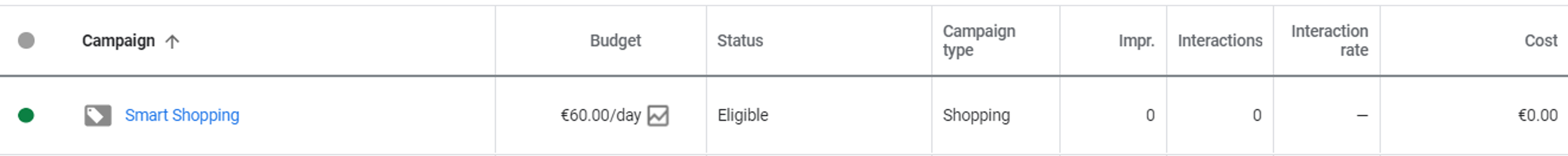
Task: Sort by the Campaign type column header
Action: (979, 41)
